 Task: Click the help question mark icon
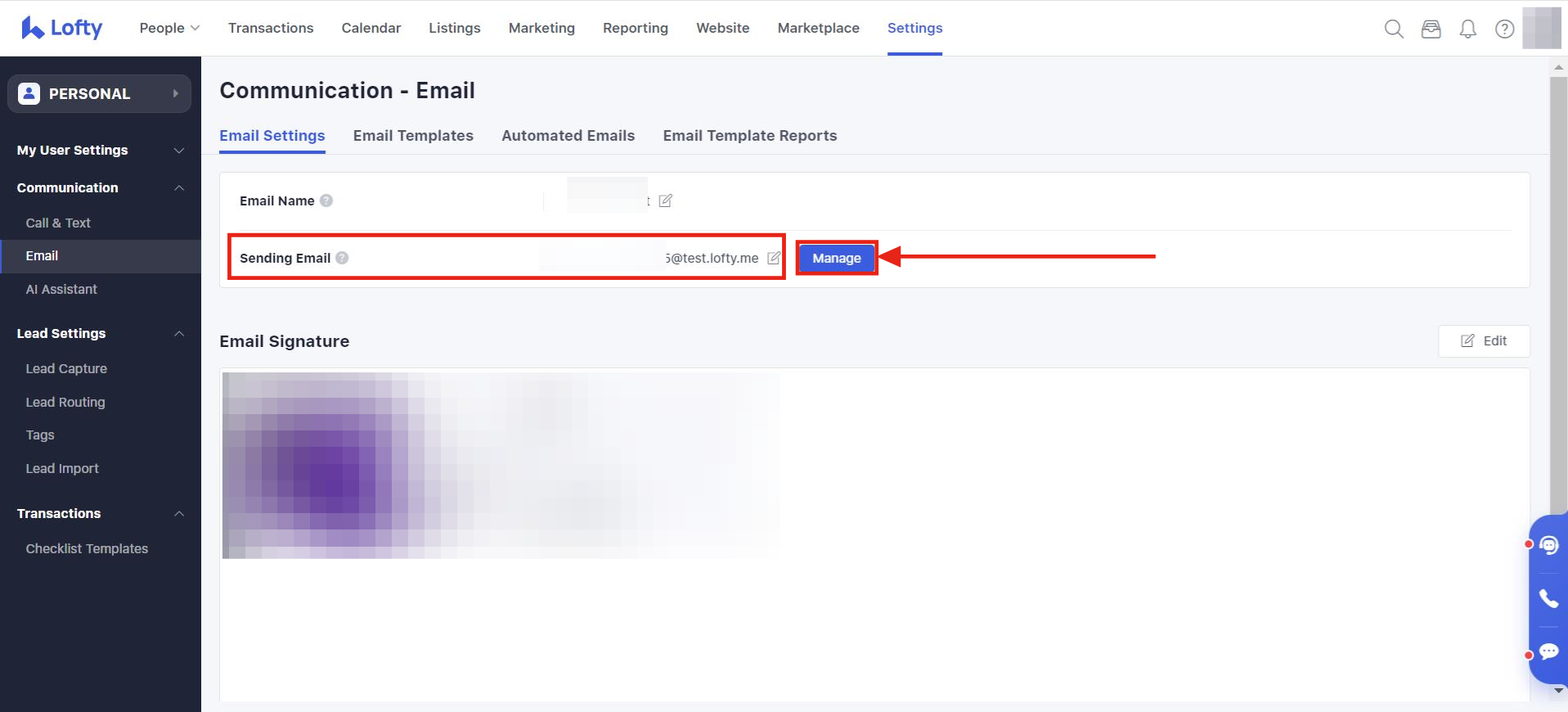pyautogui.click(x=1504, y=29)
